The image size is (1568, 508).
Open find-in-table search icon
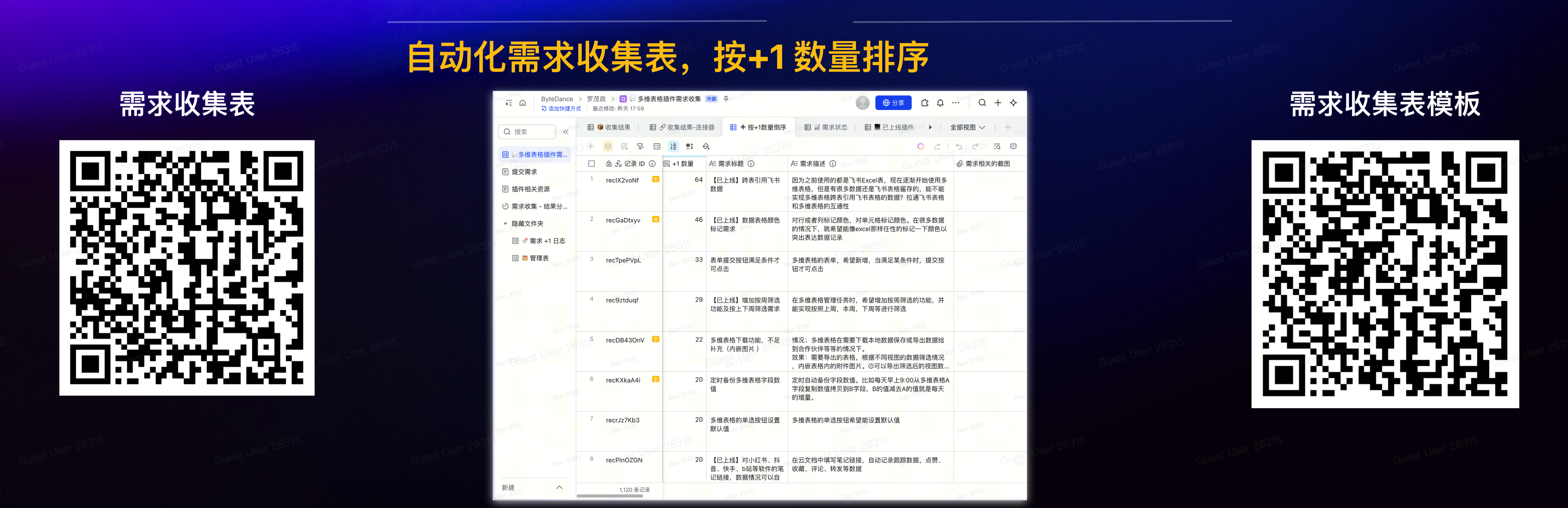(x=997, y=146)
